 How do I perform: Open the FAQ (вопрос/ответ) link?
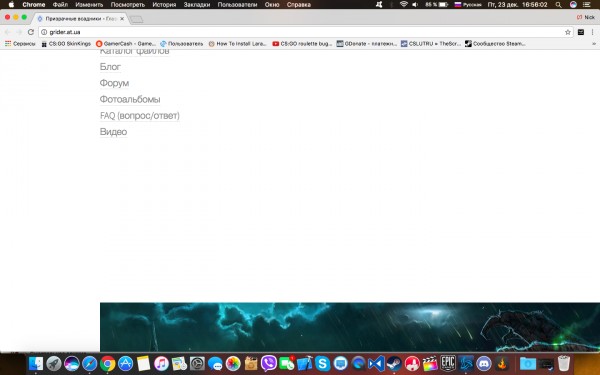[140, 116]
